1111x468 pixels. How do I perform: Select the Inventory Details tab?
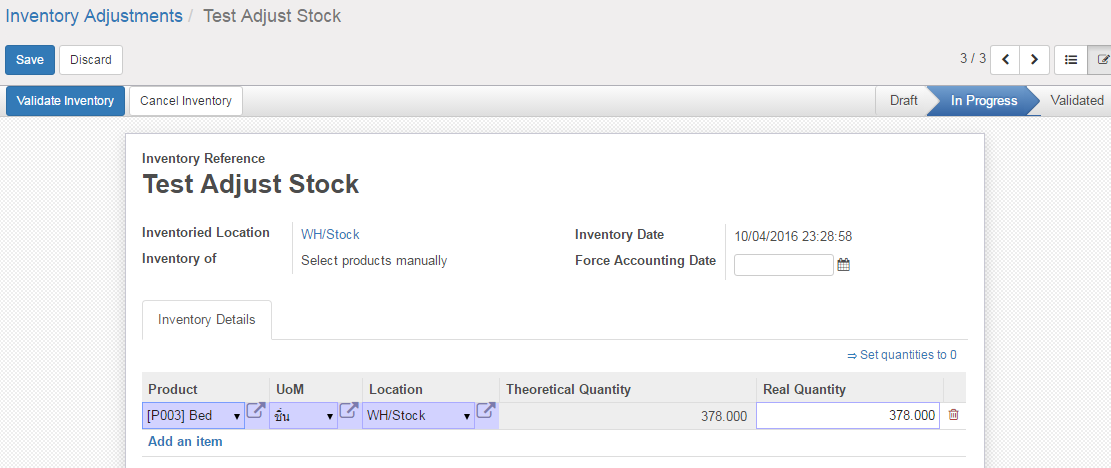207,320
